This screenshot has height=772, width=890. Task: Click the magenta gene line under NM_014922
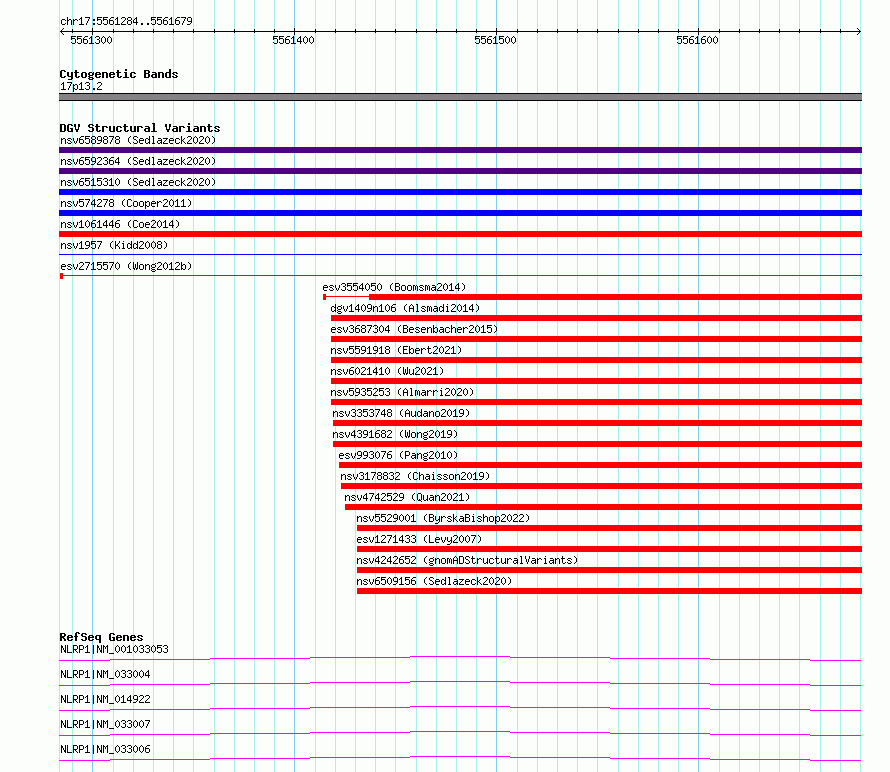[460, 708]
